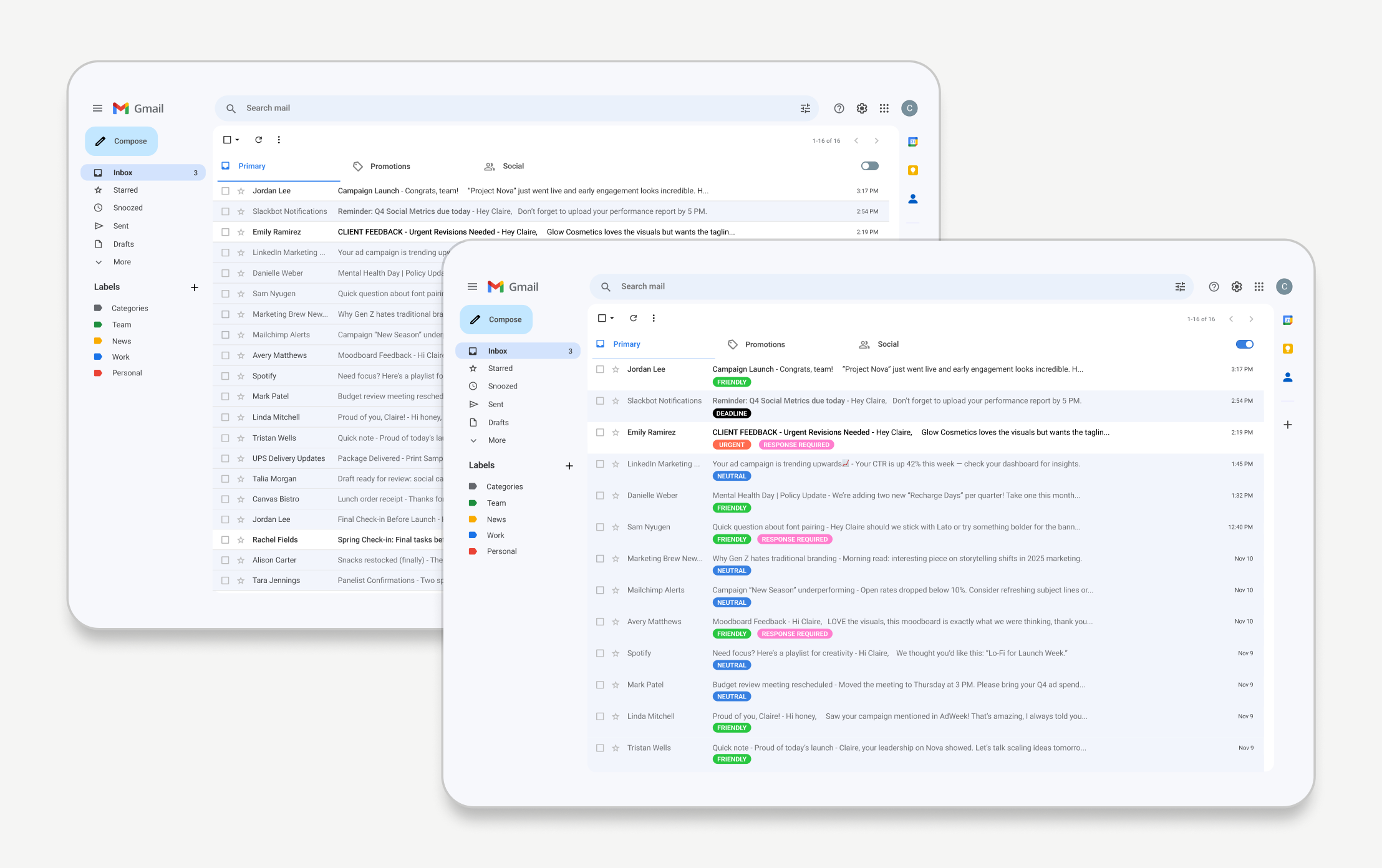1382x868 pixels.
Task: Open the Help icon
Action: click(x=1214, y=286)
